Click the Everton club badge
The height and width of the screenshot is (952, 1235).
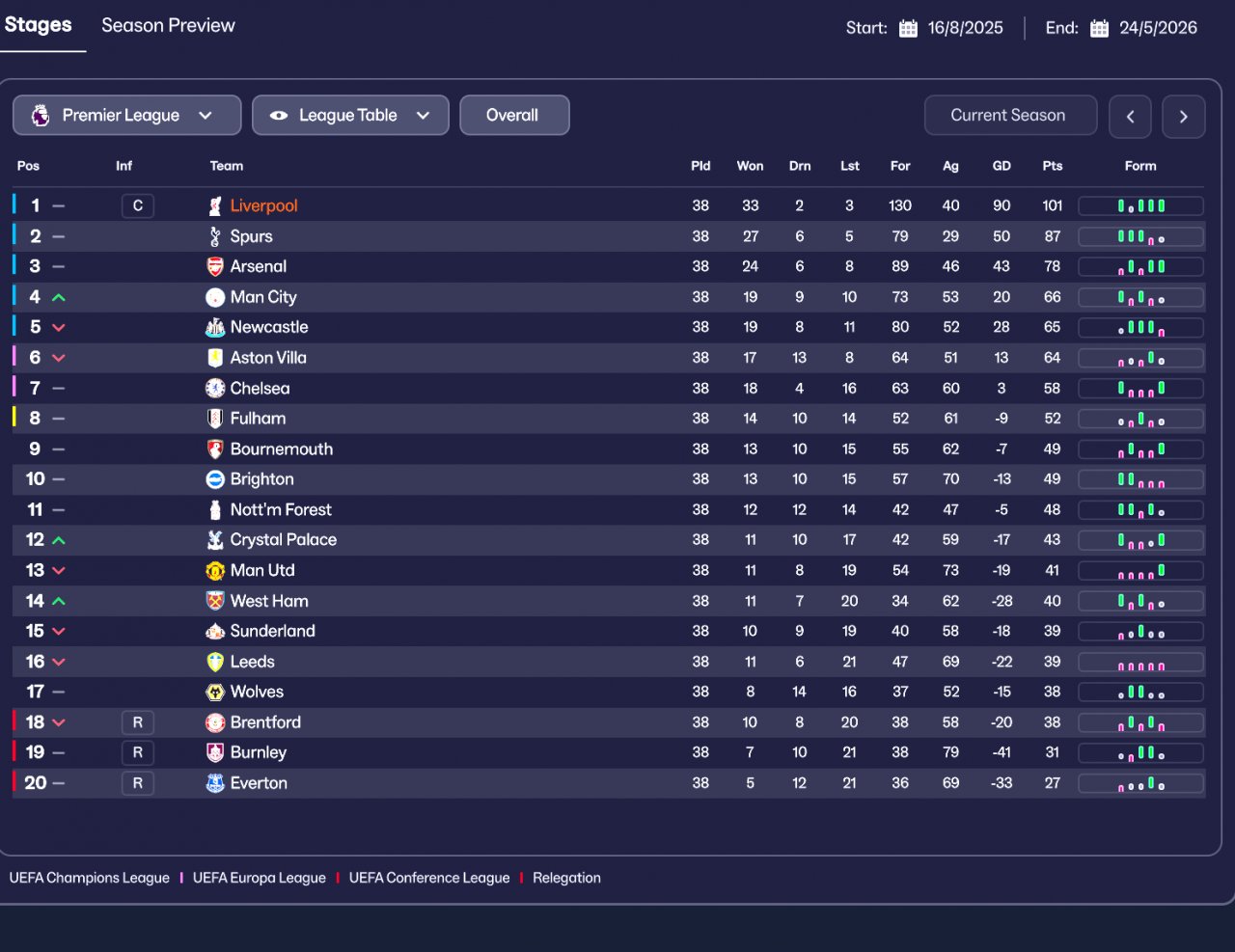tap(215, 783)
